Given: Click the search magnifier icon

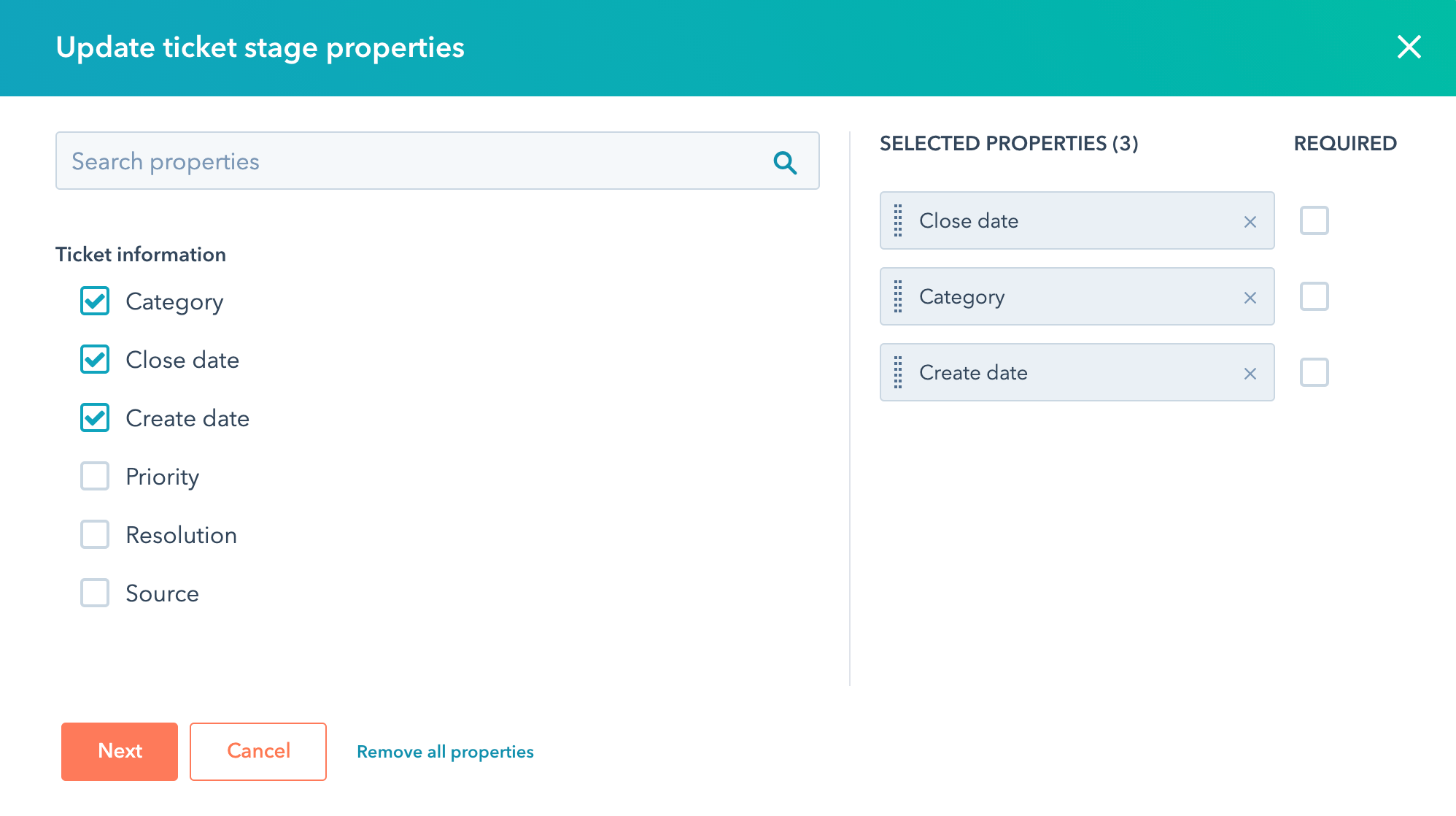Looking at the screenshot, I should point(785,162).
